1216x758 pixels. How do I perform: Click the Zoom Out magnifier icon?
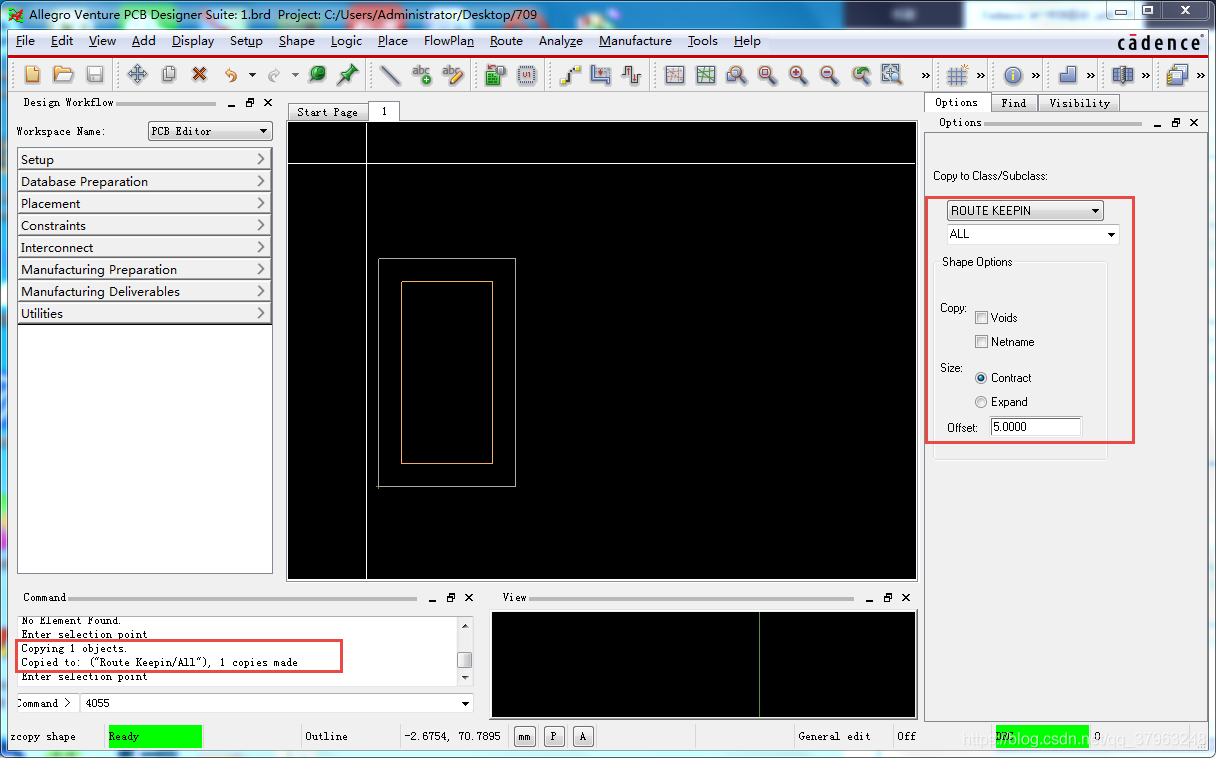click(x=829, y=75)
